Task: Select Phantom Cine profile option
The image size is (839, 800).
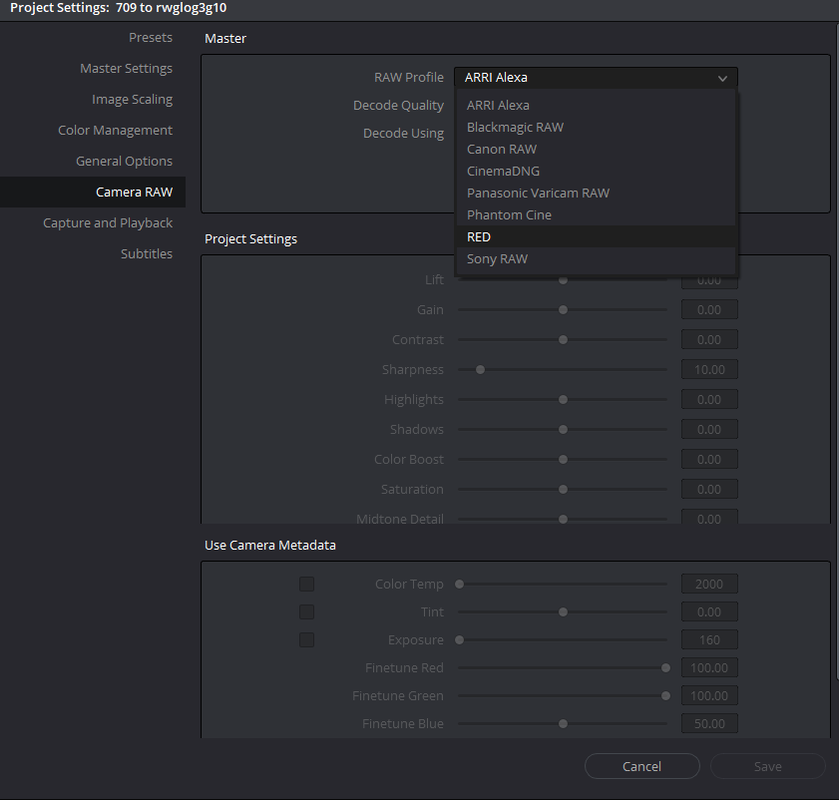Action: click(x=595, y=215)
